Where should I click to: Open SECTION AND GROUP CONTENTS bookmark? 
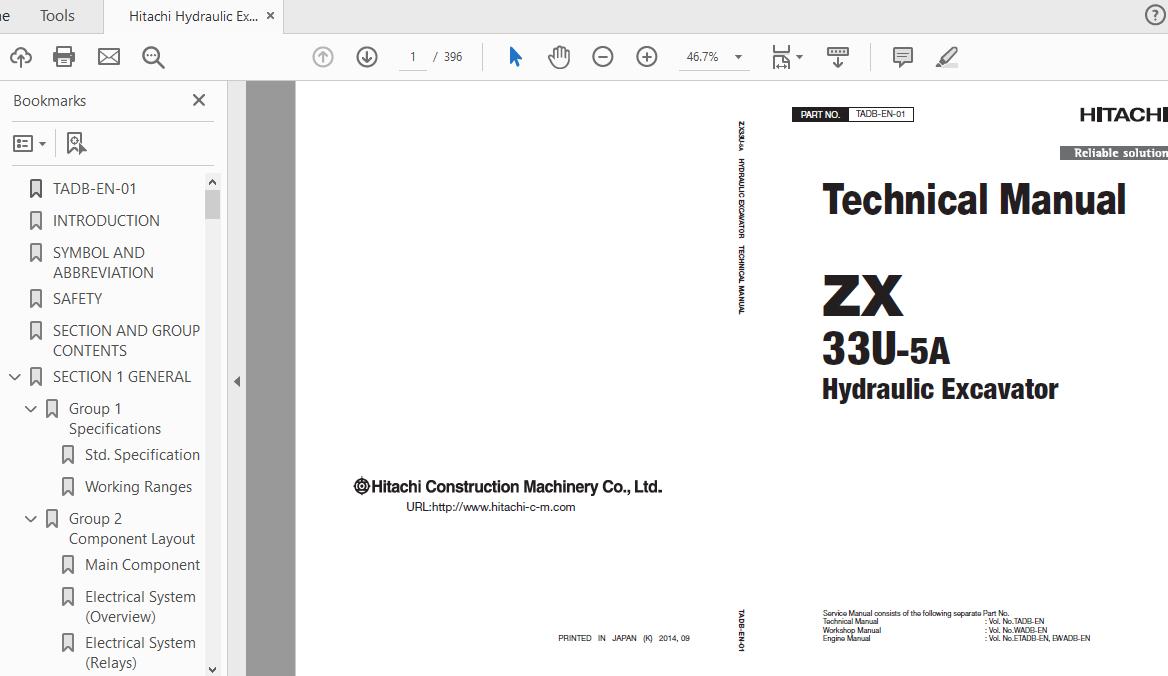(x=127, y=340)
